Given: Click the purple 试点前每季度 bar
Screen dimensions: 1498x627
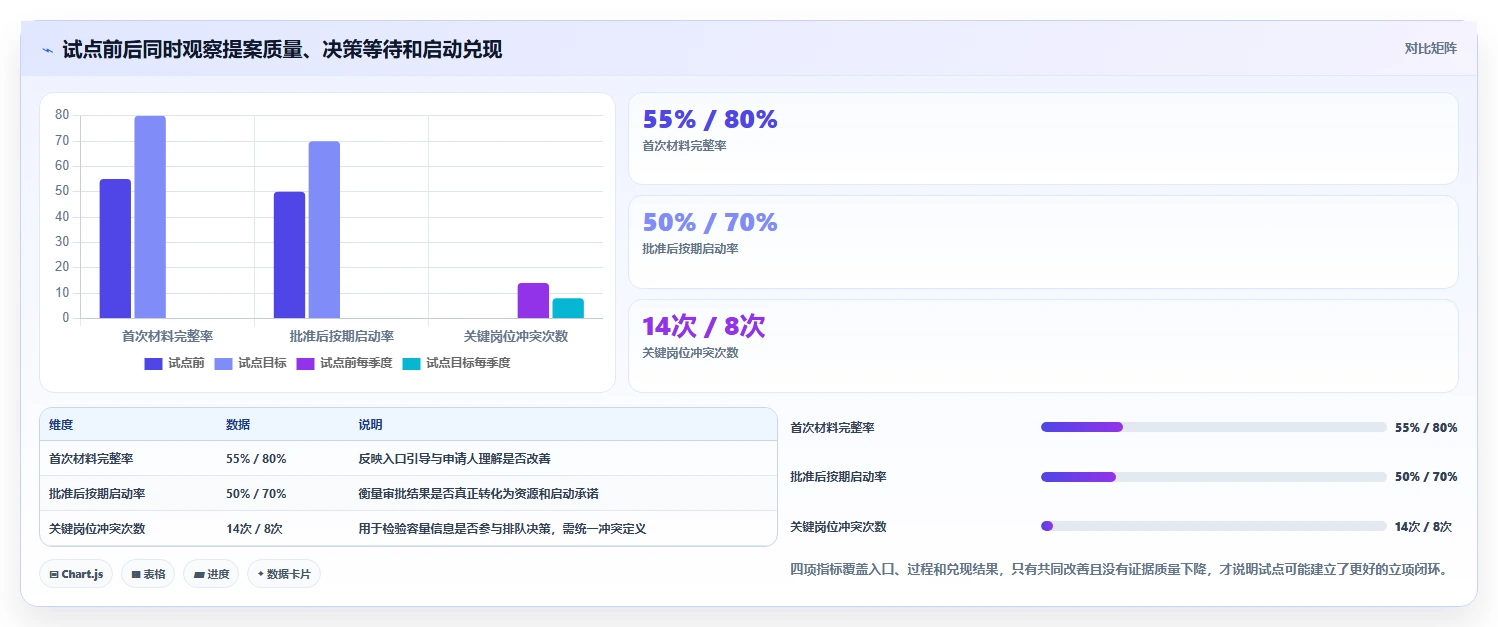Looking at the screenshot, I should (x=533, y=301).
